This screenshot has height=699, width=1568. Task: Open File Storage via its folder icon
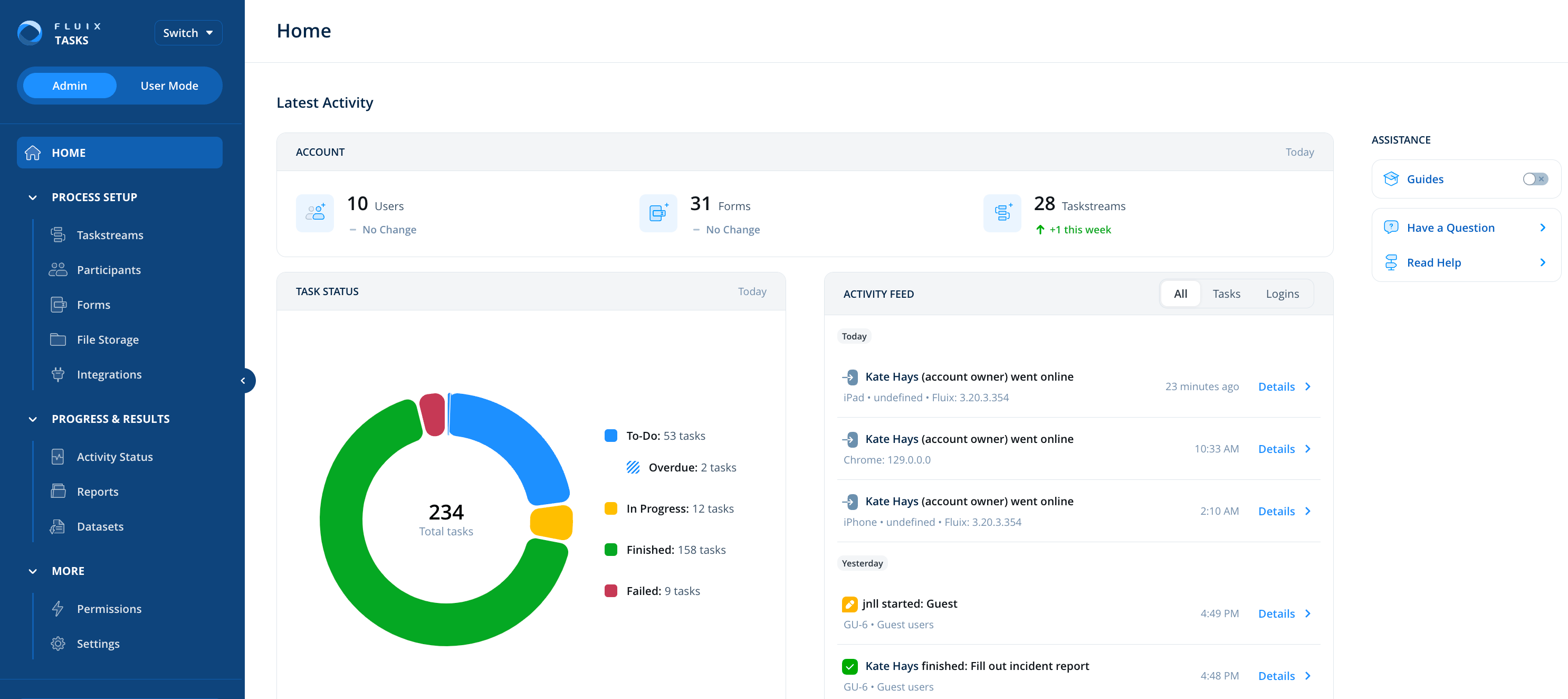58,339
